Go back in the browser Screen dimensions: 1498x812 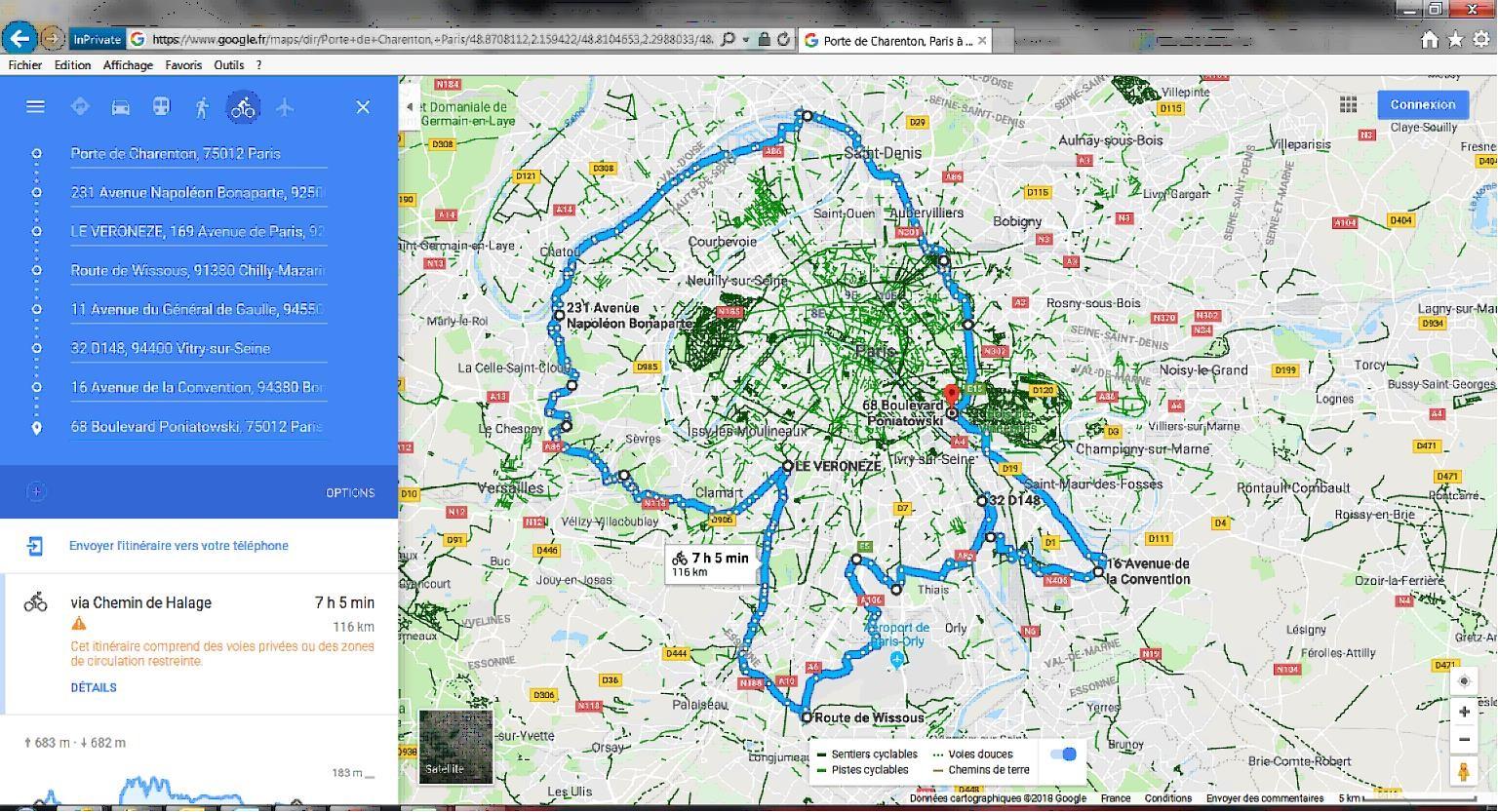(x=19, y=39)
